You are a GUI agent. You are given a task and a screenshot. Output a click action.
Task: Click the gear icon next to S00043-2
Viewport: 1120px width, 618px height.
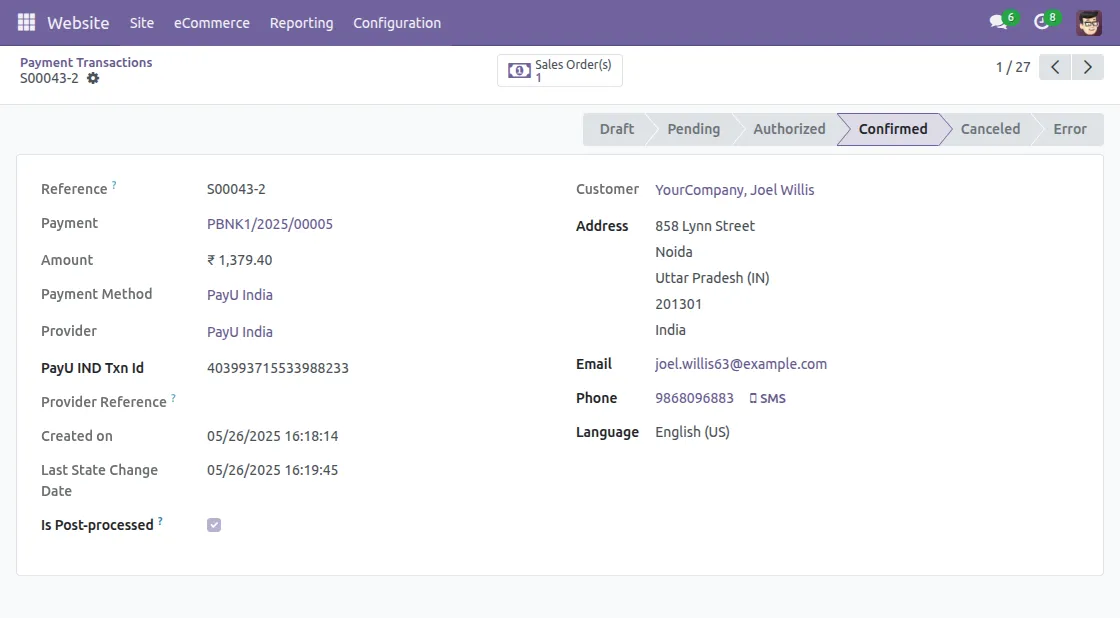click(x=93, y=78)
